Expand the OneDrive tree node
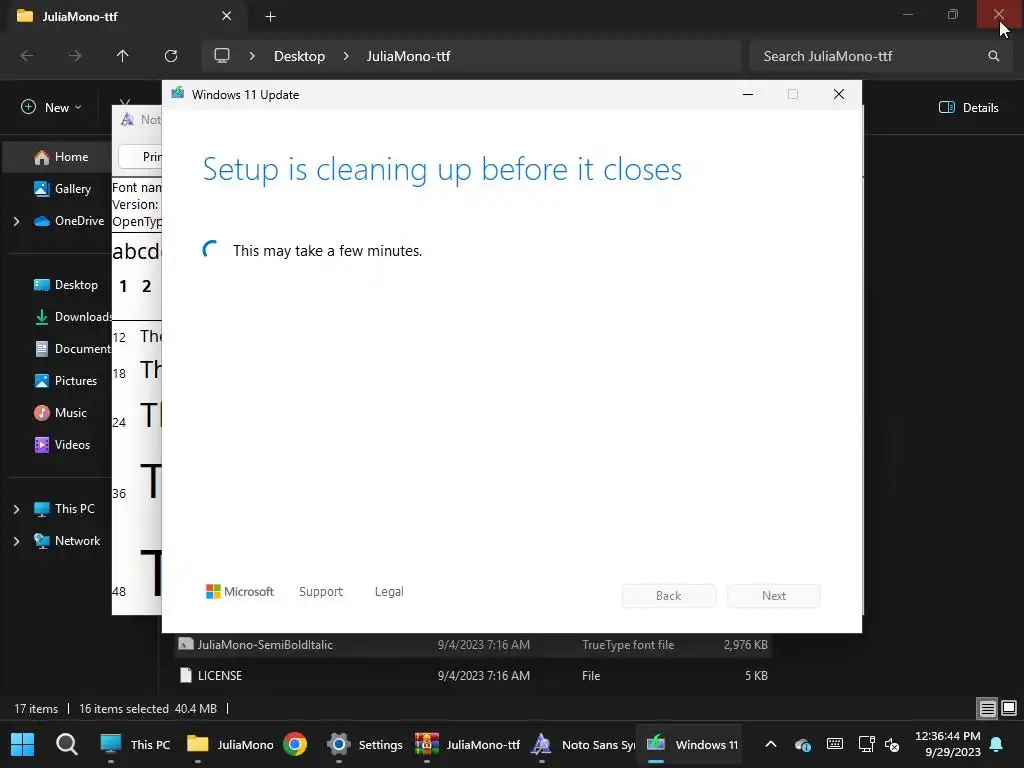The height and width of the screenshot is (768, 1024). point(16,221)
